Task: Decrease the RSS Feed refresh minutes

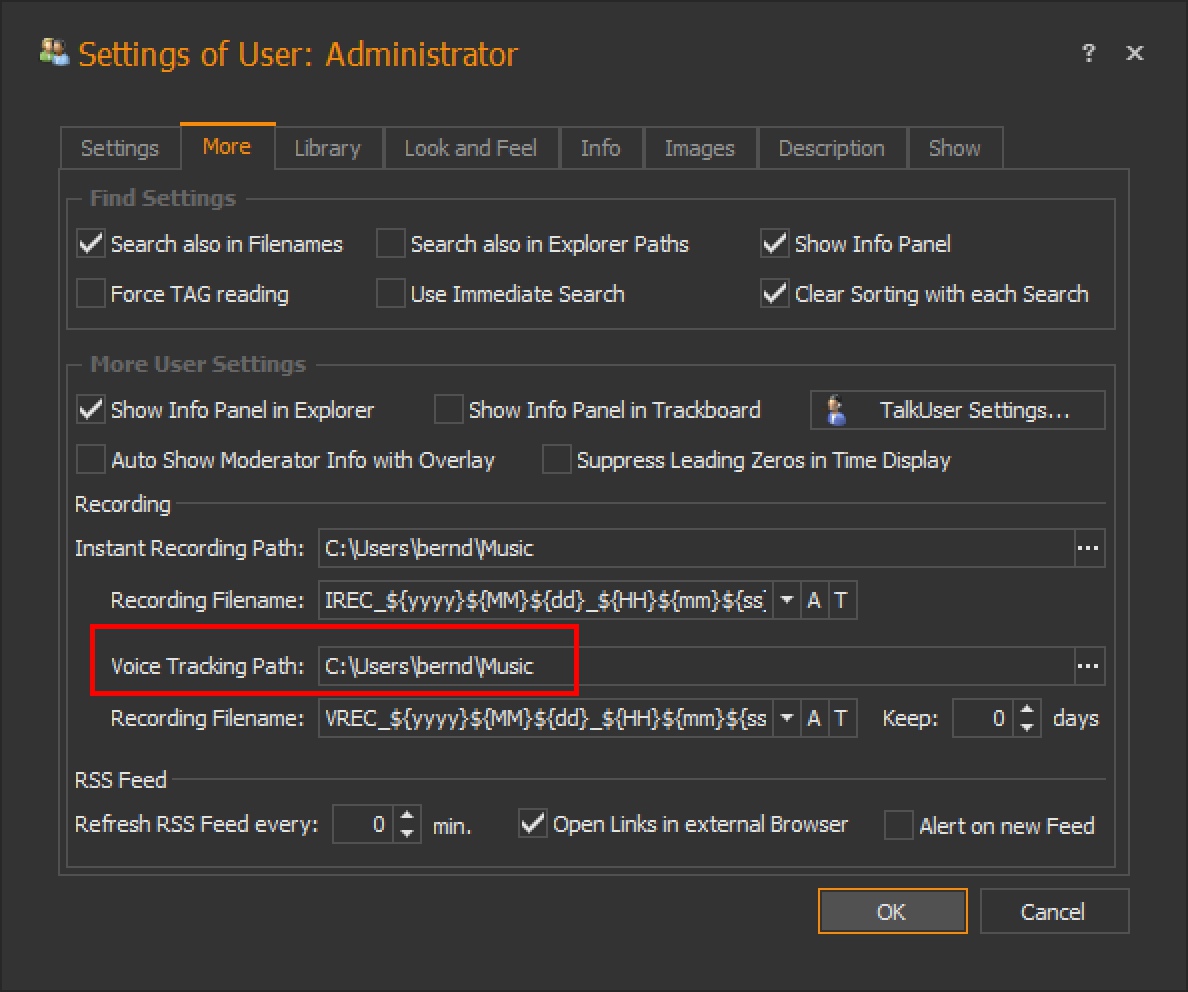Action: 406,834
